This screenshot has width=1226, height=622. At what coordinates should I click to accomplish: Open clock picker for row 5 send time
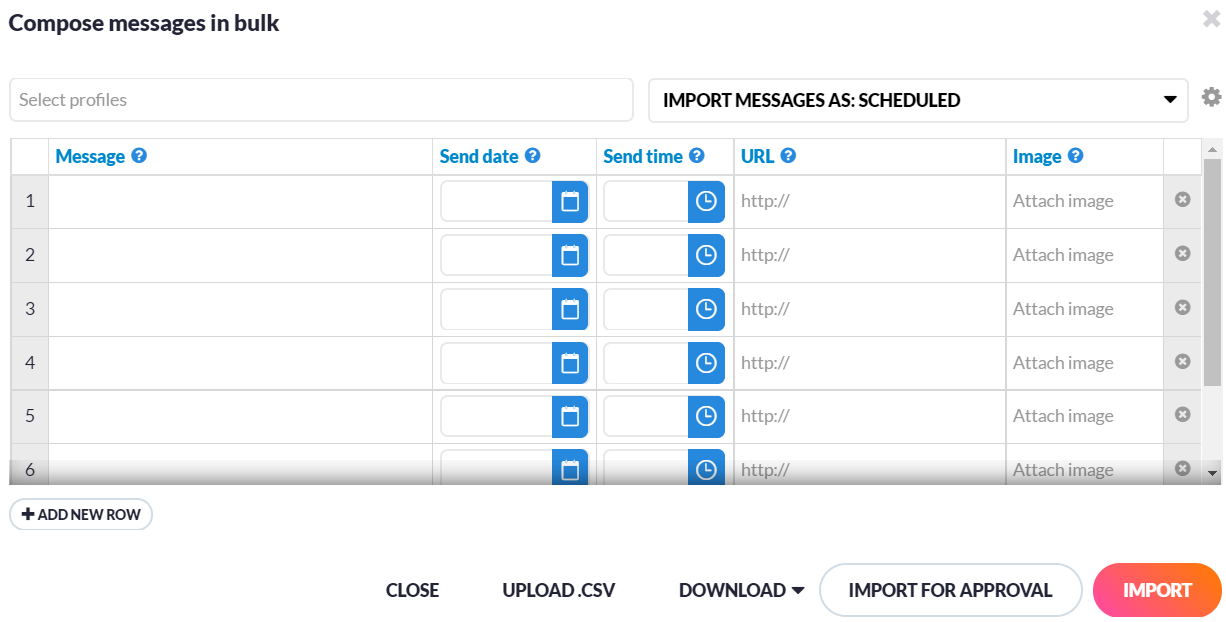pyautogui.click(x=706, y=416)
